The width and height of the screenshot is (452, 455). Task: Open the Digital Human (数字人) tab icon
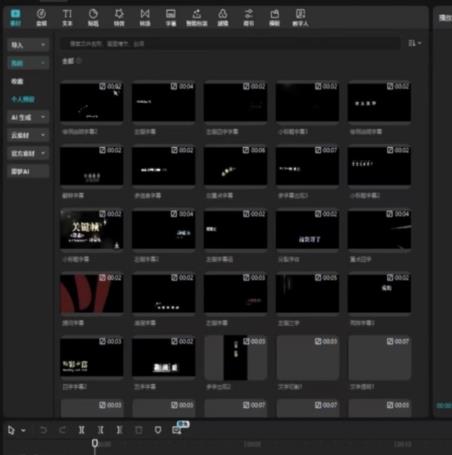tap(300, 17)
